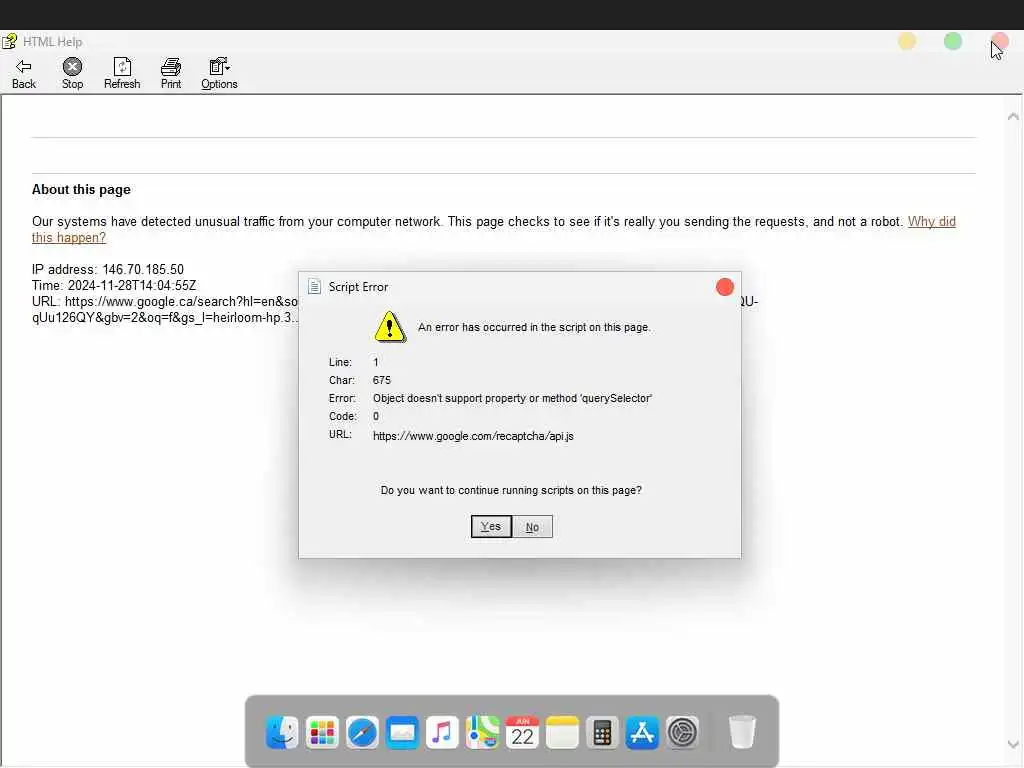Image resolution: width=1024 pixels, height=768 pixels.
Task: Open Calendar showing 22 in the dock
Action: 522,732
